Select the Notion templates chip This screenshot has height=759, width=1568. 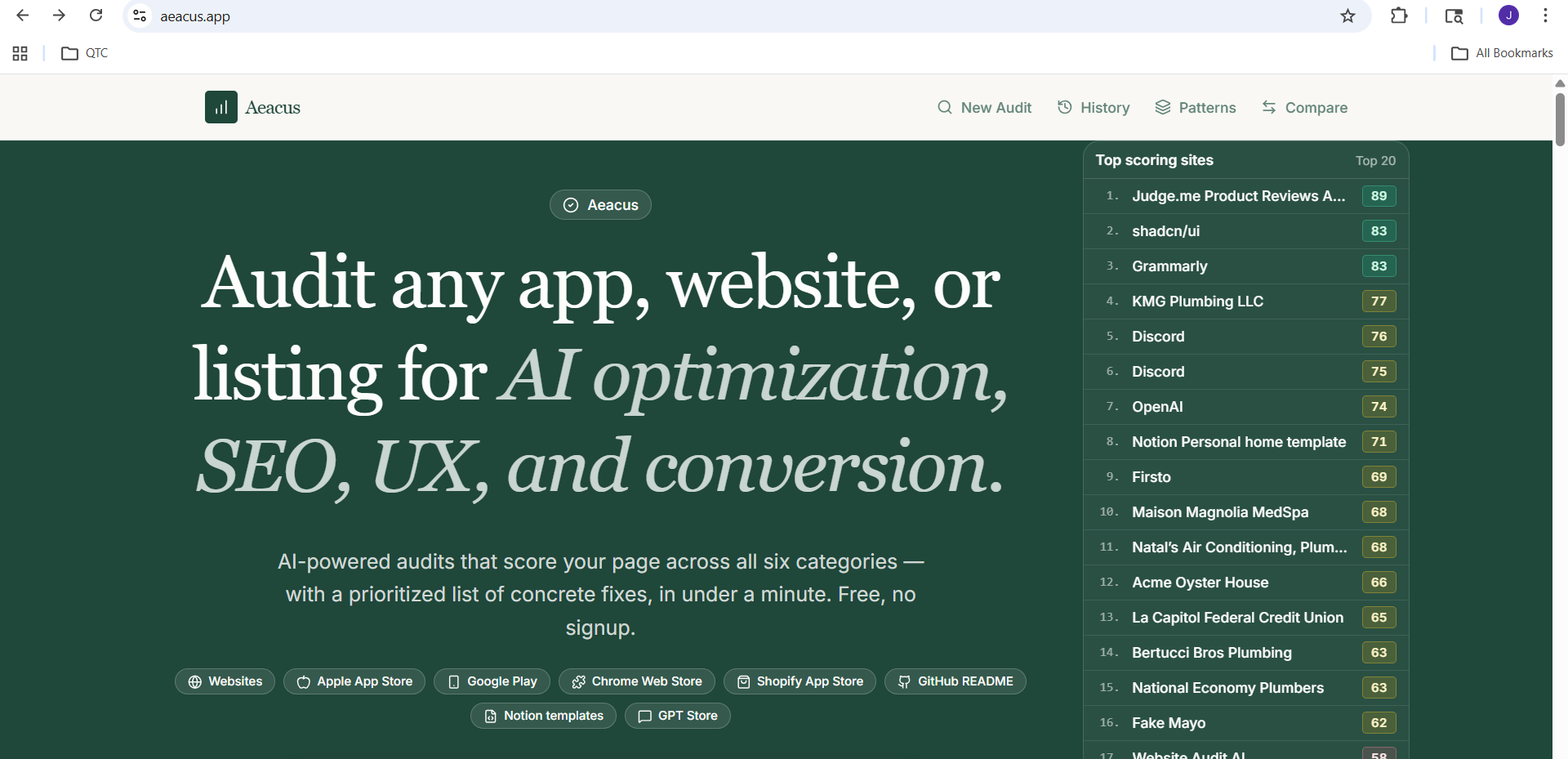pyautogui.click(x=543, y=716)
